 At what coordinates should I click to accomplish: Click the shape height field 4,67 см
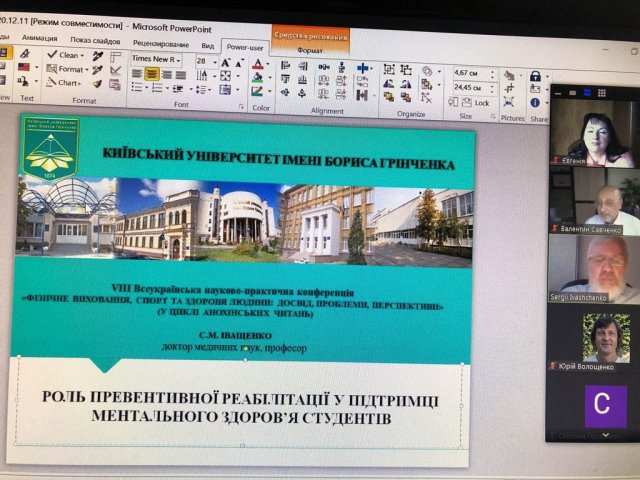[467, 73]
